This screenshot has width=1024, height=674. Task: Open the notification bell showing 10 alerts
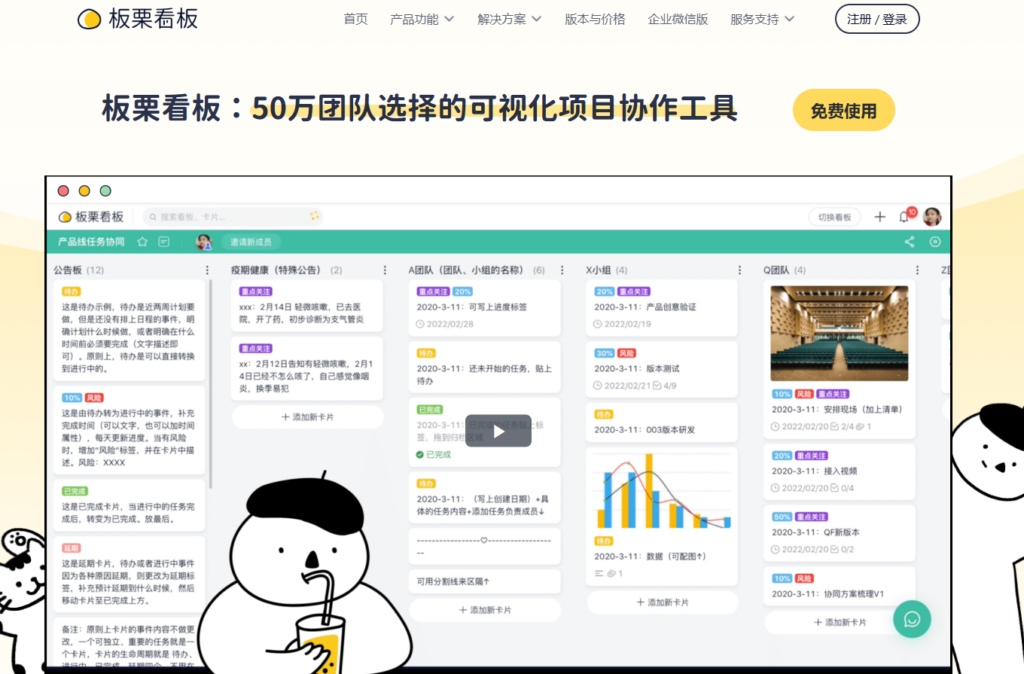(902, 216)
